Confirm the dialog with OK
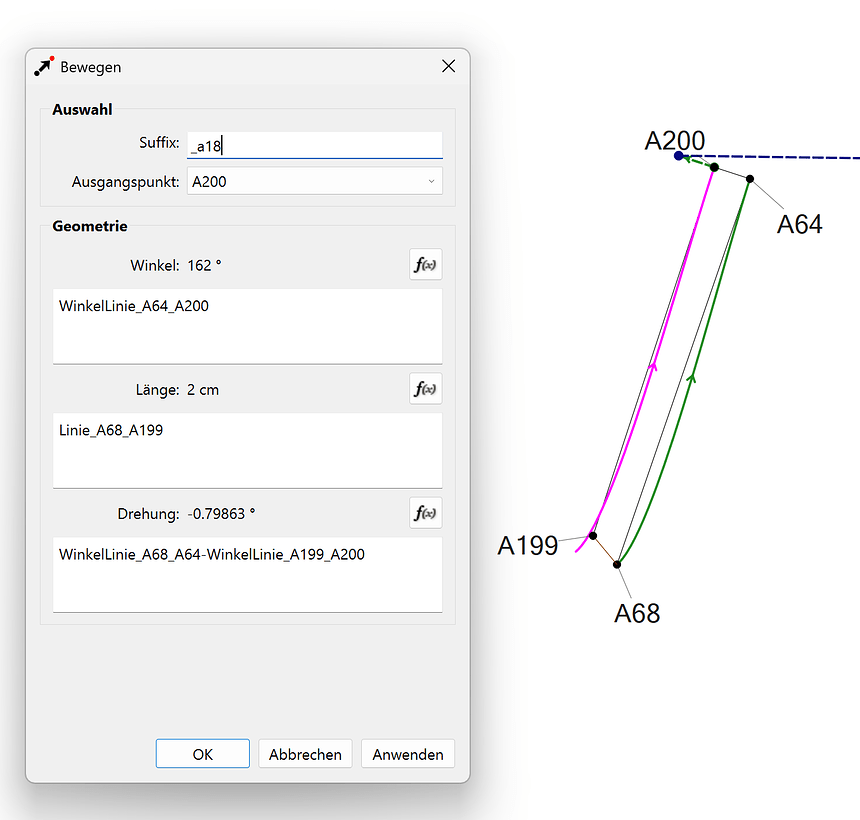Screen dimensions: 860x820 202,754
